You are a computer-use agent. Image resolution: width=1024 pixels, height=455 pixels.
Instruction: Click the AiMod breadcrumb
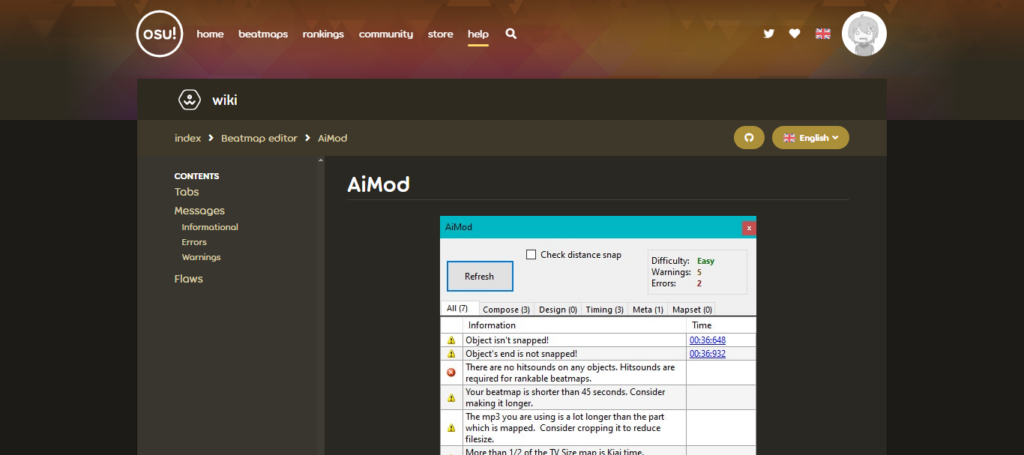(332, 138)
